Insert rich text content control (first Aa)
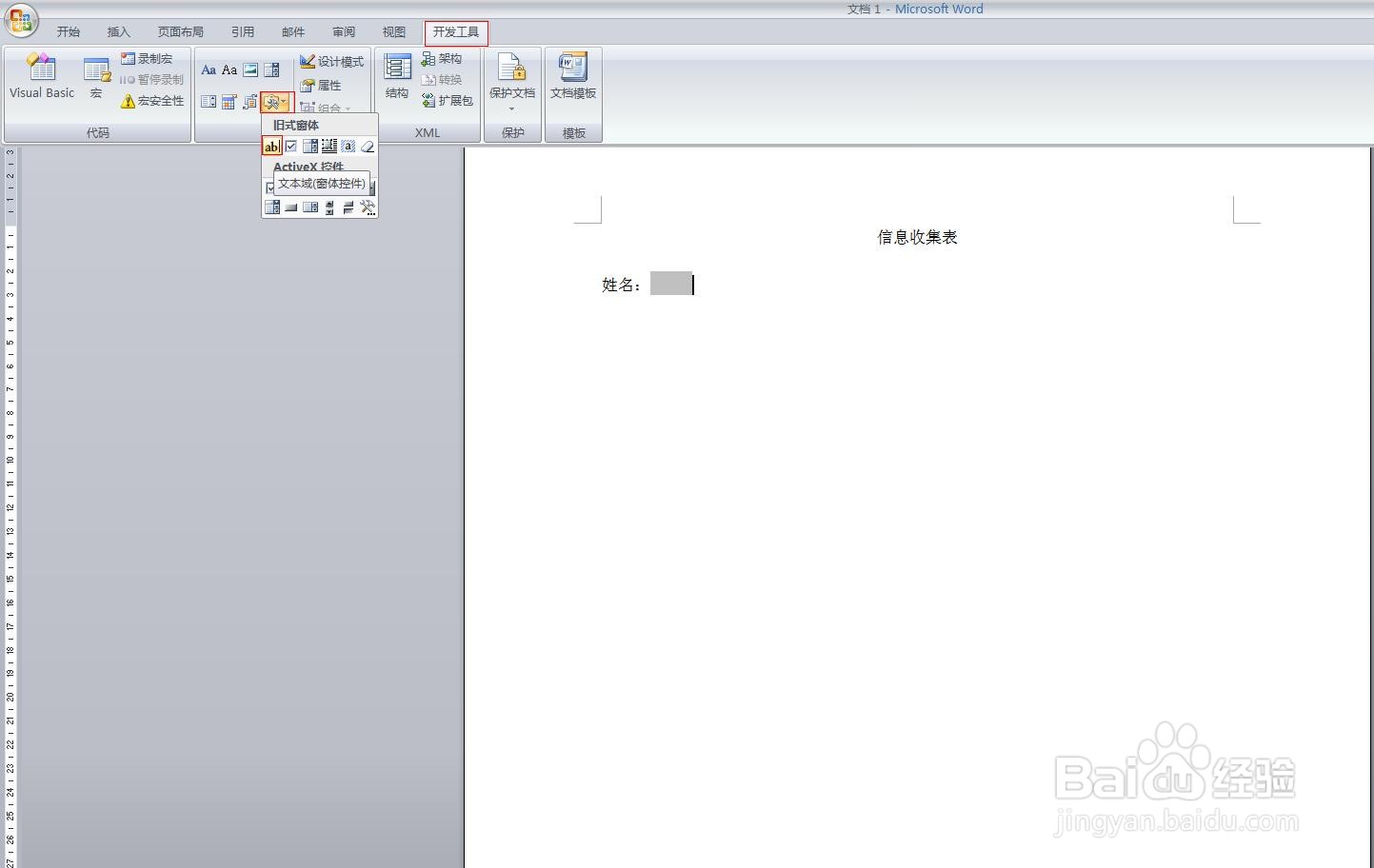Image resolution: width=1374 pixels, height=868 pixels. click(x=209, y=69)
